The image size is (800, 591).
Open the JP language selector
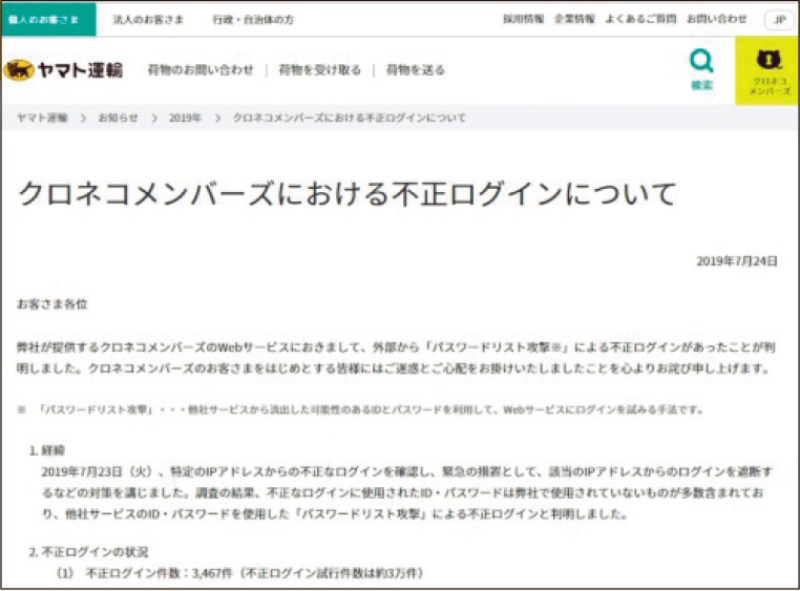pyautogui.click(x=779, y=19)
